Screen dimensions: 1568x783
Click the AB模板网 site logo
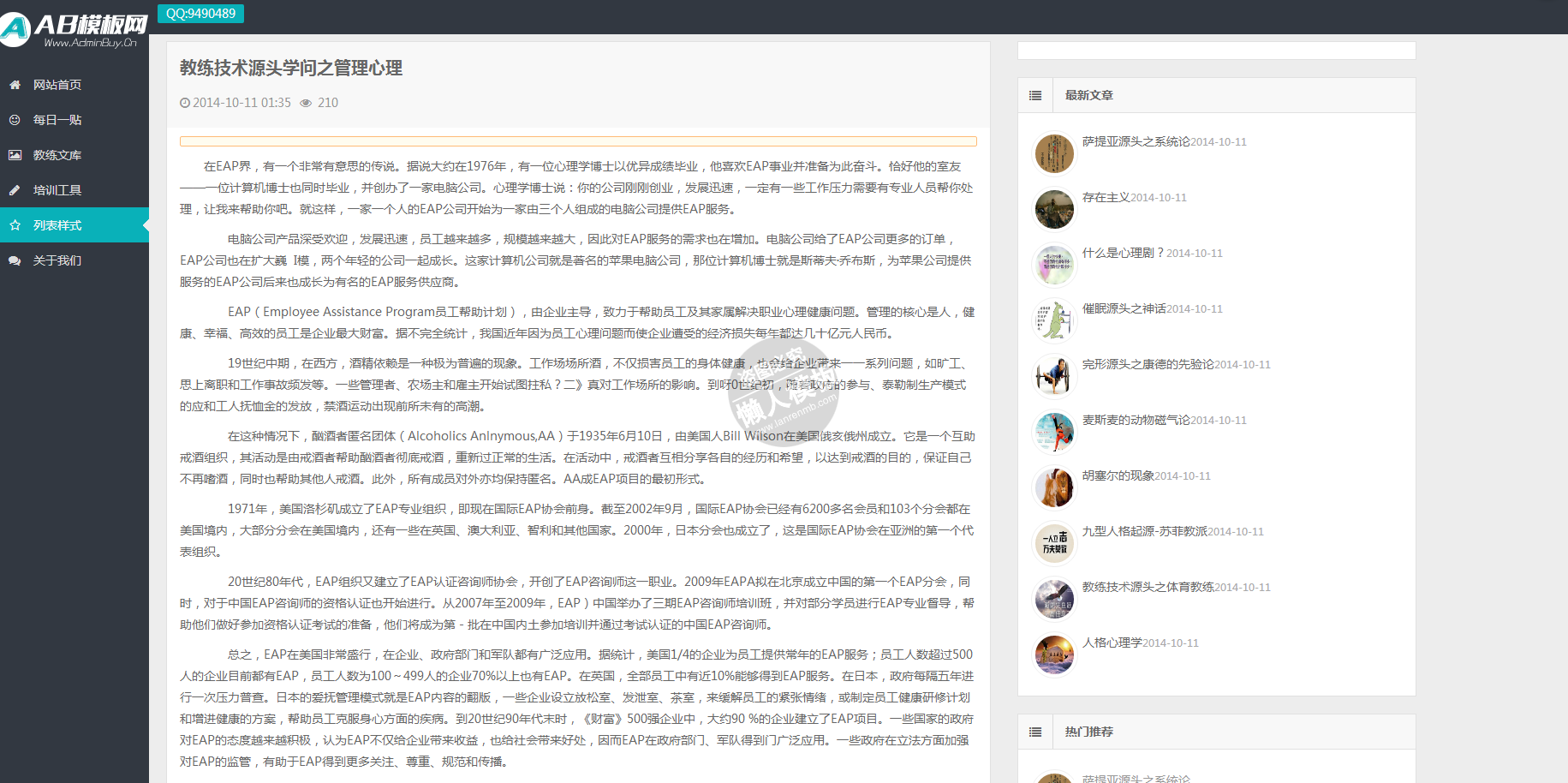(x=74, y=30)
